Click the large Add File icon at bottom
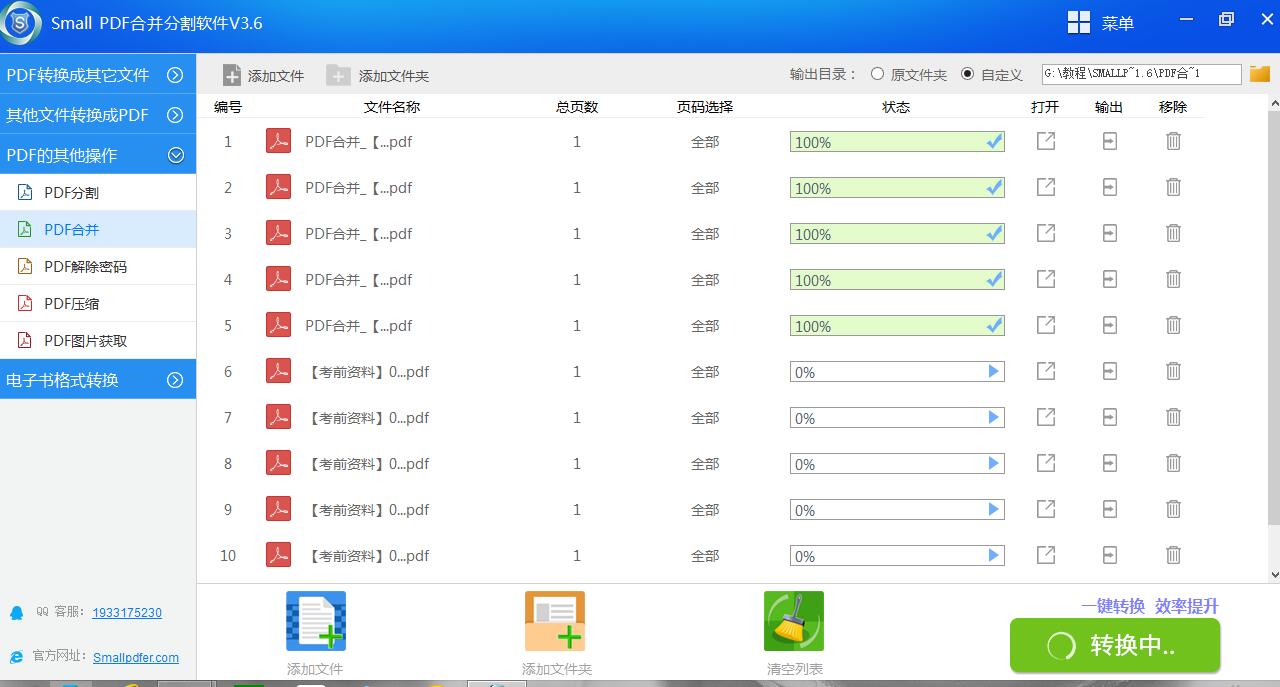 (x=316, y=621)
